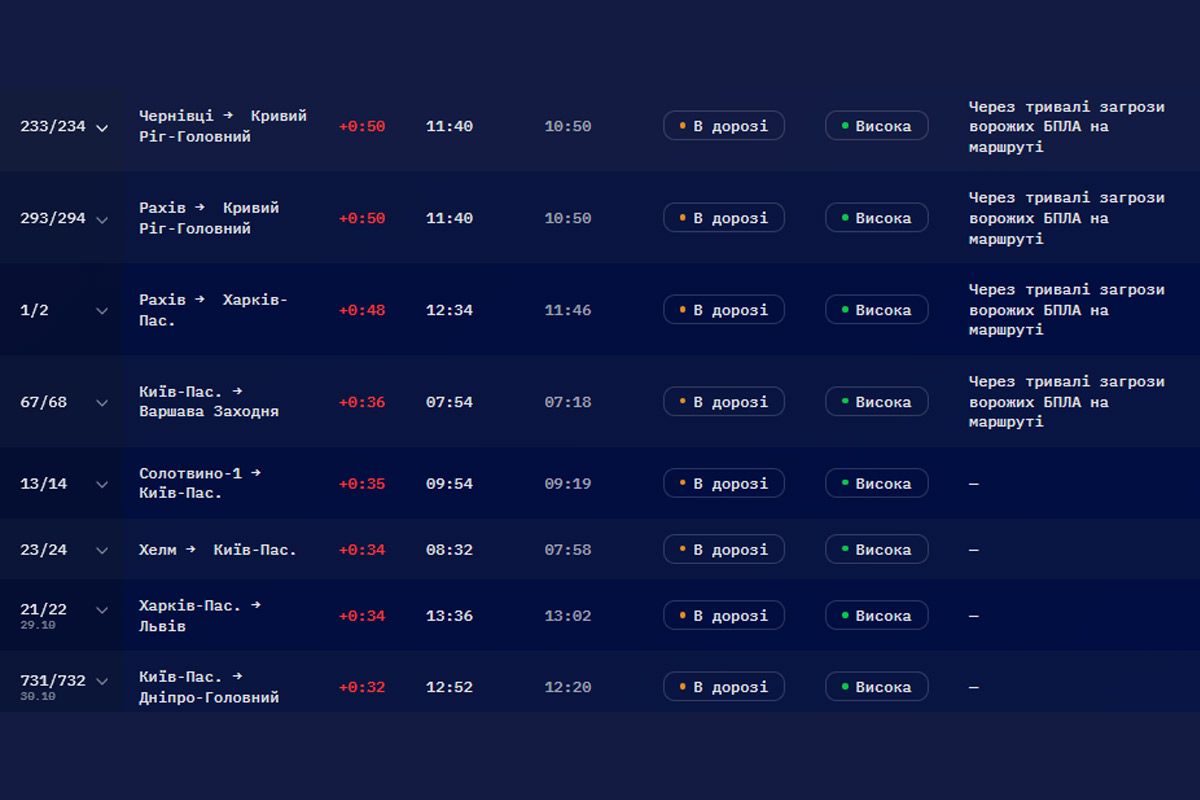The width and height of the screenshot is (1200, 800).
Task: Expand train 21/22 dated 29.10
Action: pos(101,610)
